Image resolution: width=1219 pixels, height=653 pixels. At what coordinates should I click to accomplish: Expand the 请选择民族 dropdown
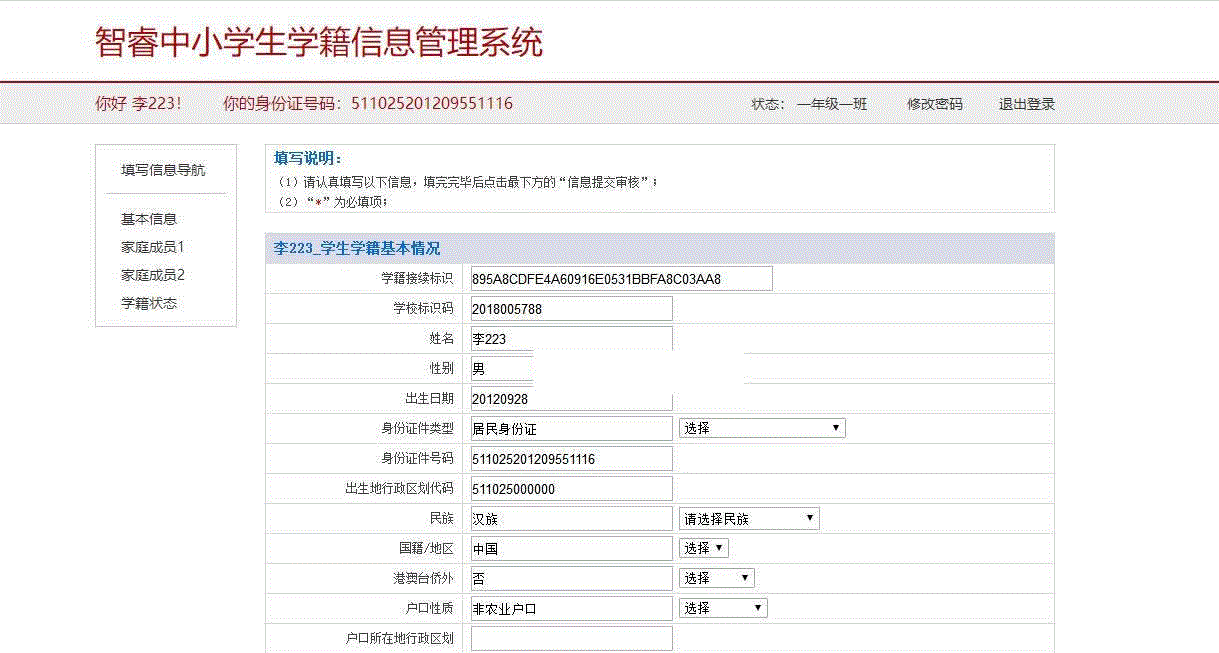749,518
